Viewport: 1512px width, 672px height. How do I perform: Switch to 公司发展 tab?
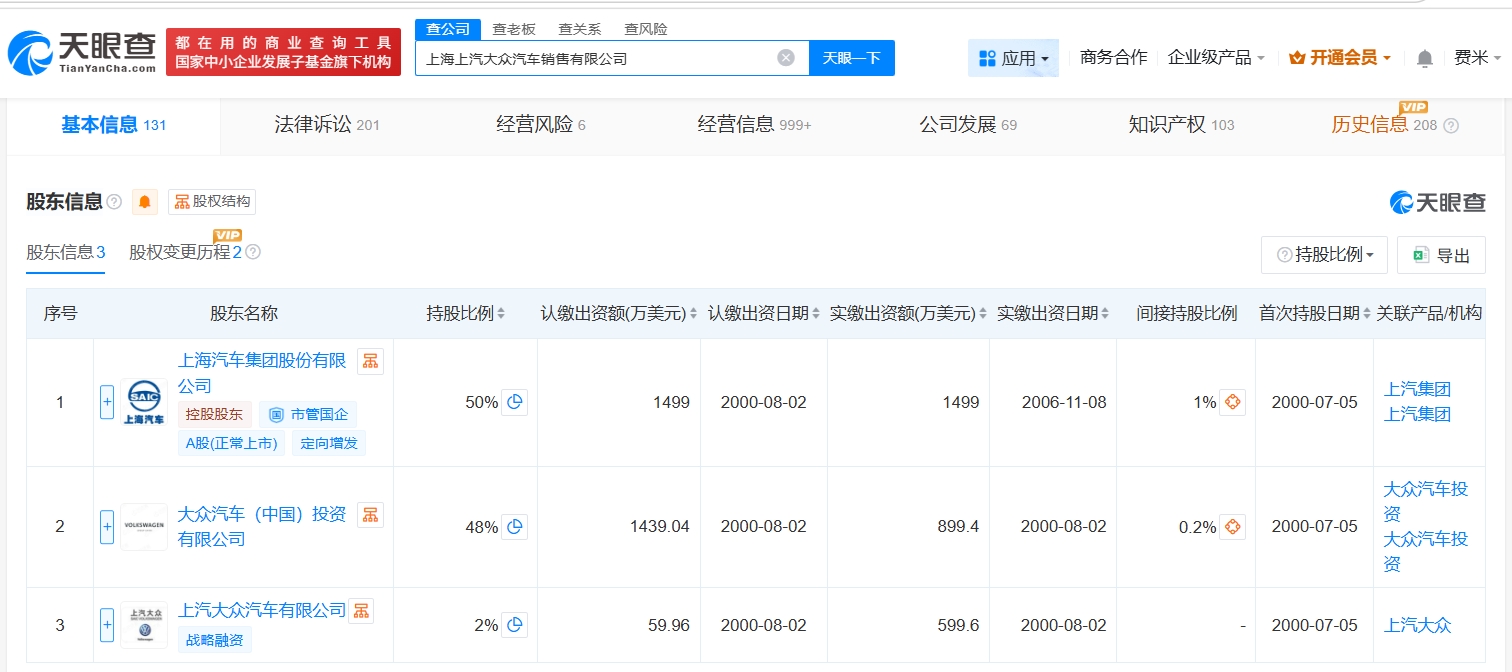[x=968, y=125]
